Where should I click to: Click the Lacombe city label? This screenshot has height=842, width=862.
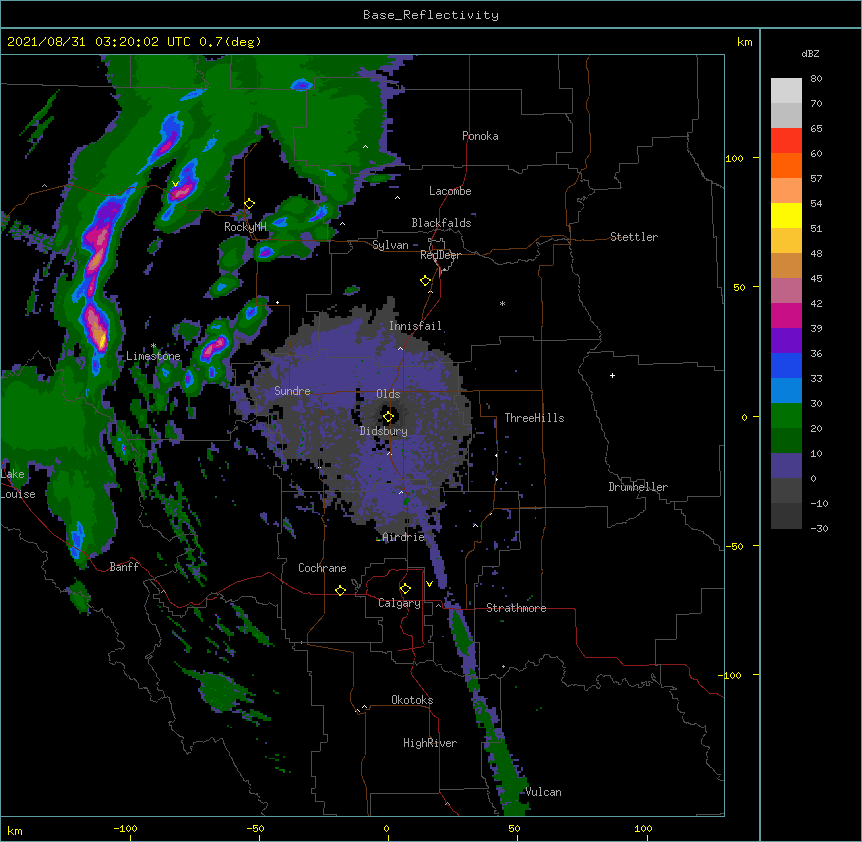coord(450,191)
